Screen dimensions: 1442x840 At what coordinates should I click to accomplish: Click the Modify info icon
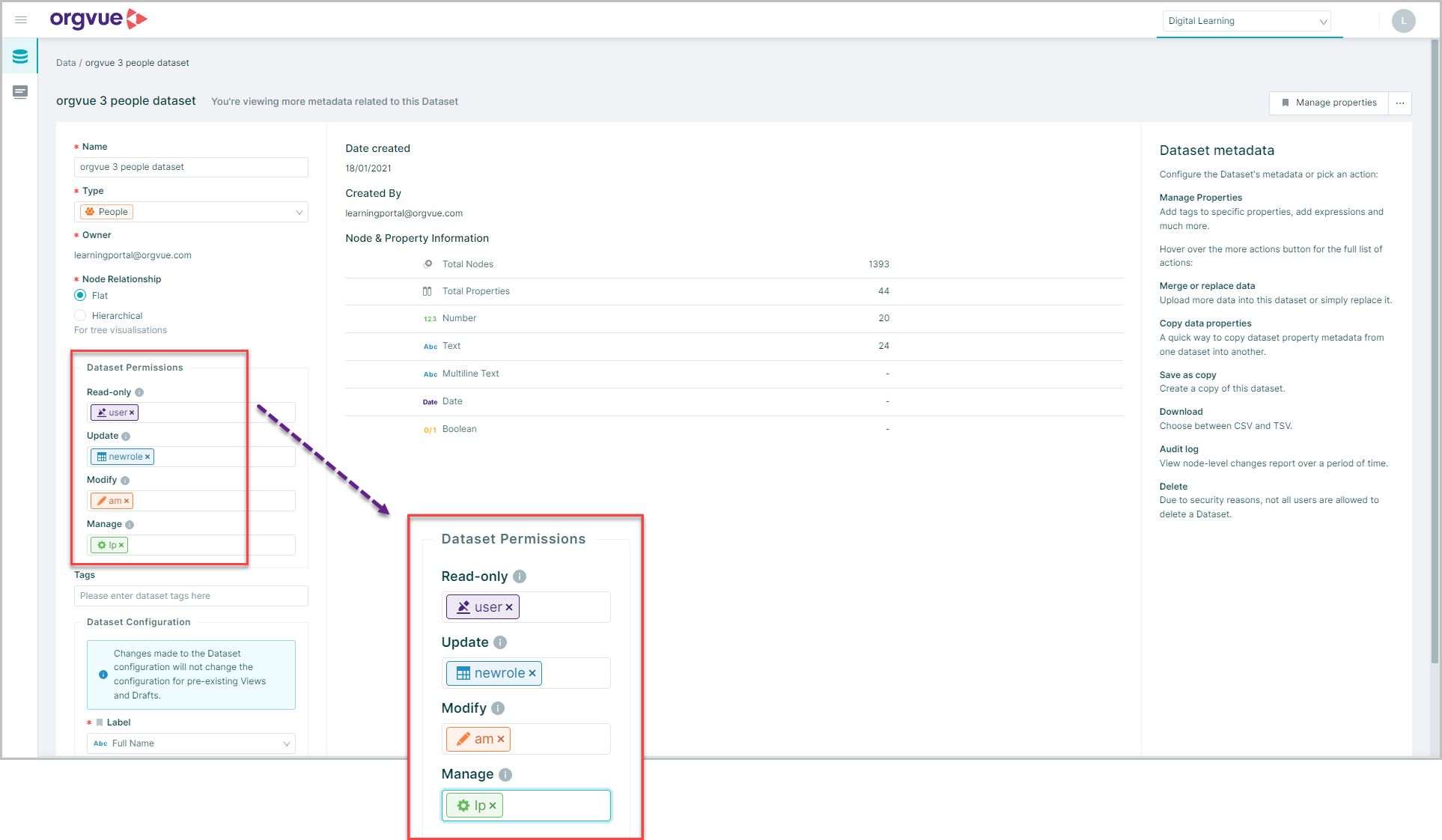click(x=125, y=481)
